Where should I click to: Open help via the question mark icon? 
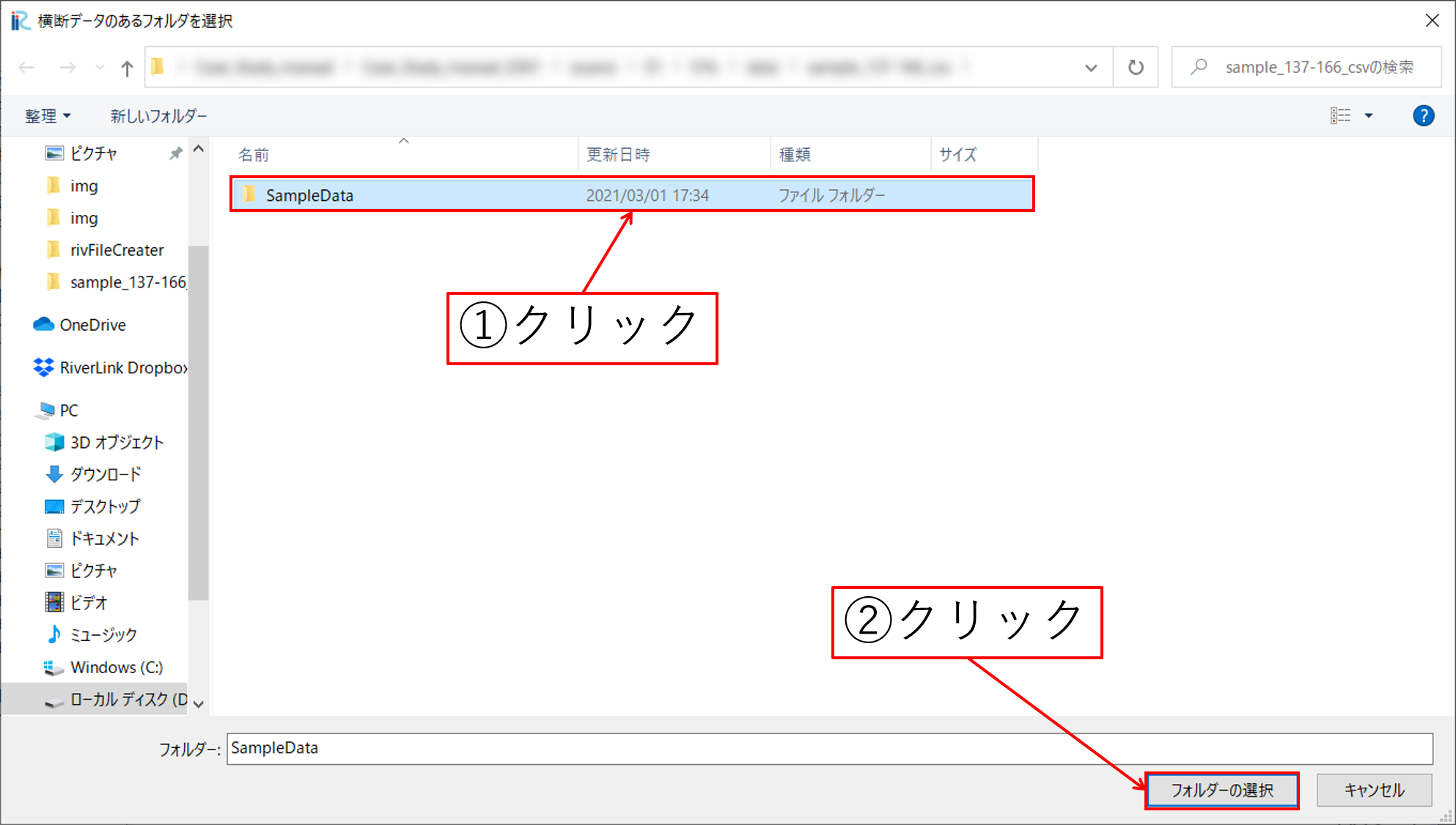pyautogui.click(x=1423, y=115)
